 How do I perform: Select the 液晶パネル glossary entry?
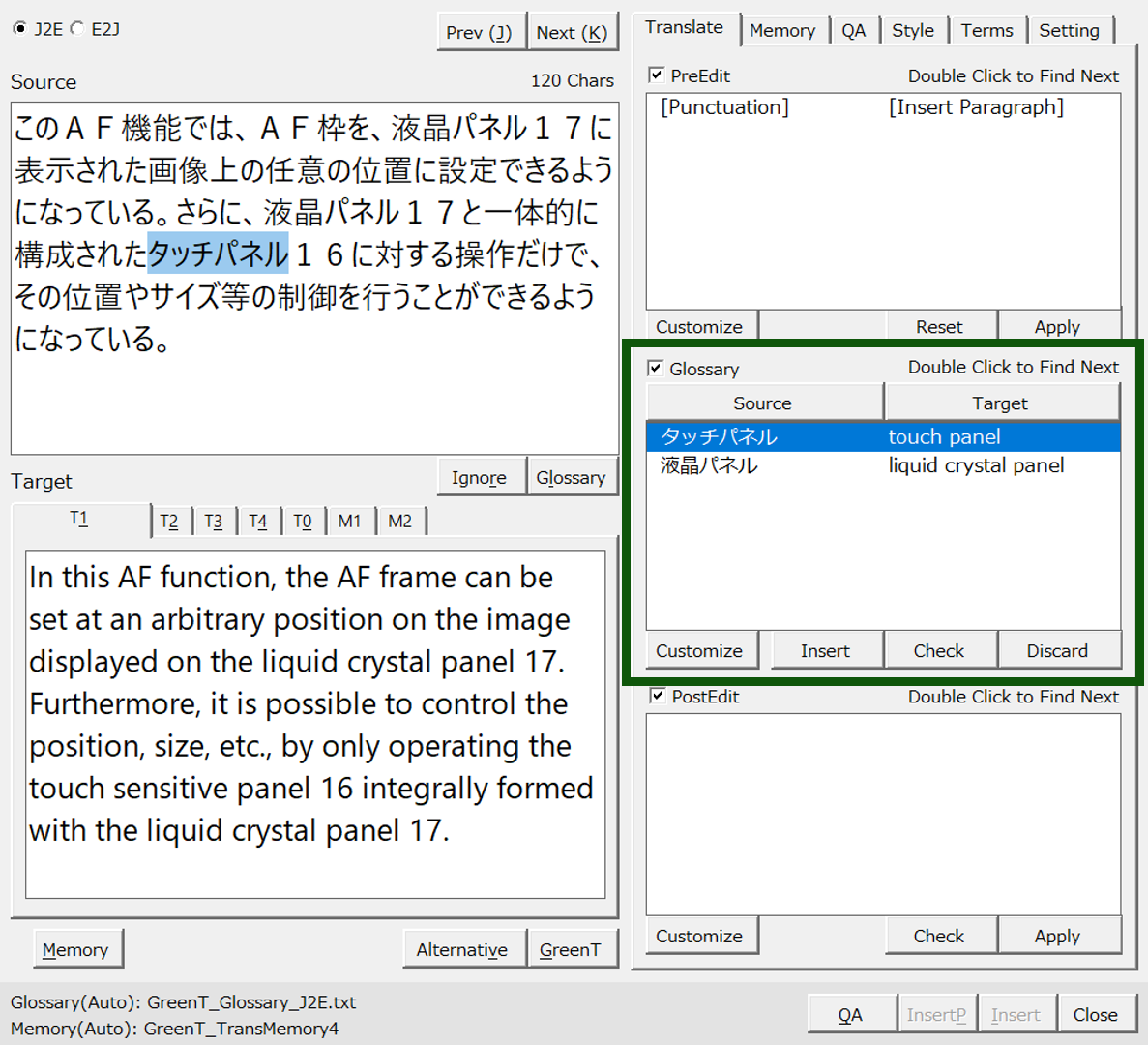[x=709, y=465]
